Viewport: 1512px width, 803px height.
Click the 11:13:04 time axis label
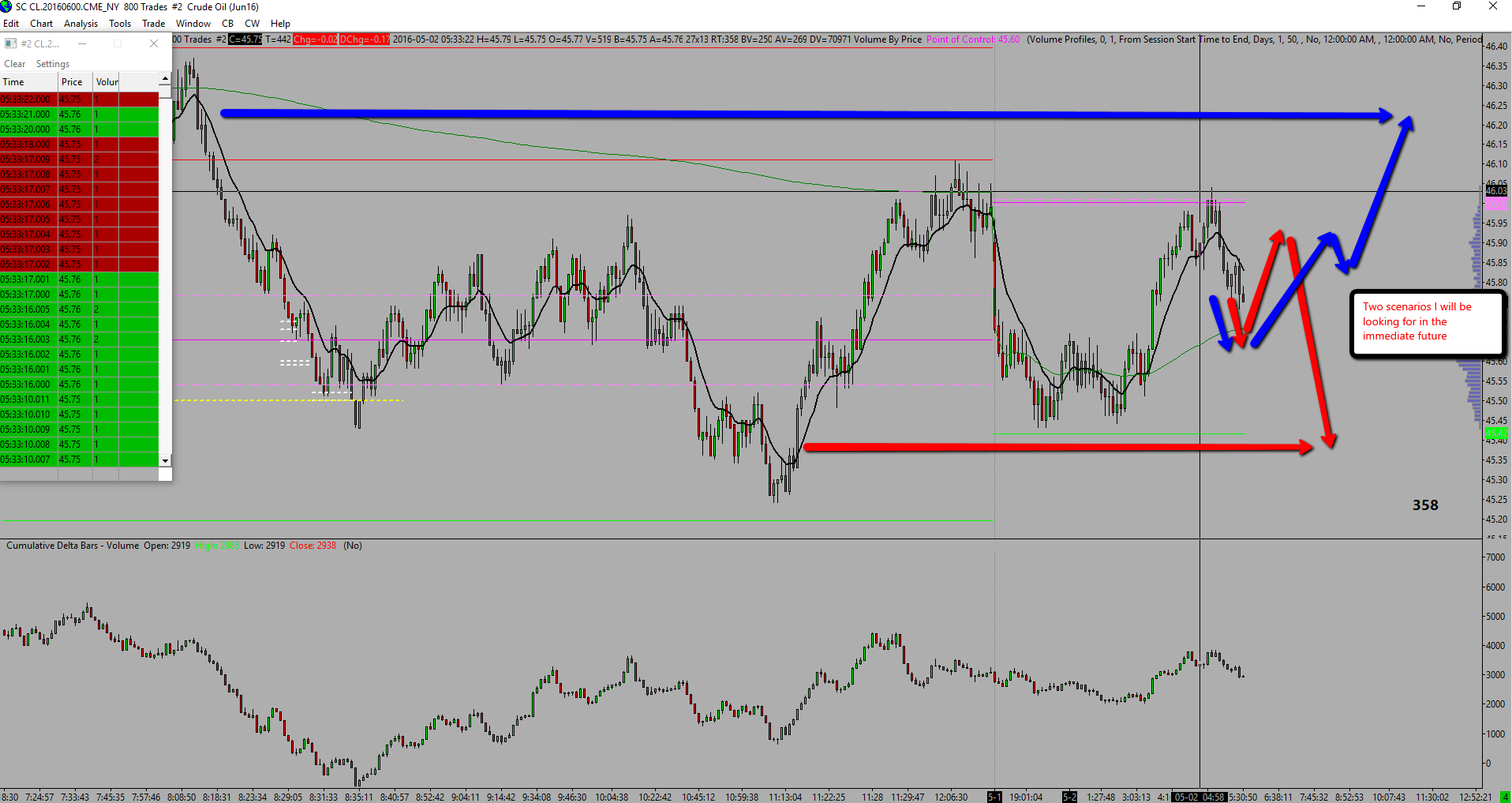point(785,797)
